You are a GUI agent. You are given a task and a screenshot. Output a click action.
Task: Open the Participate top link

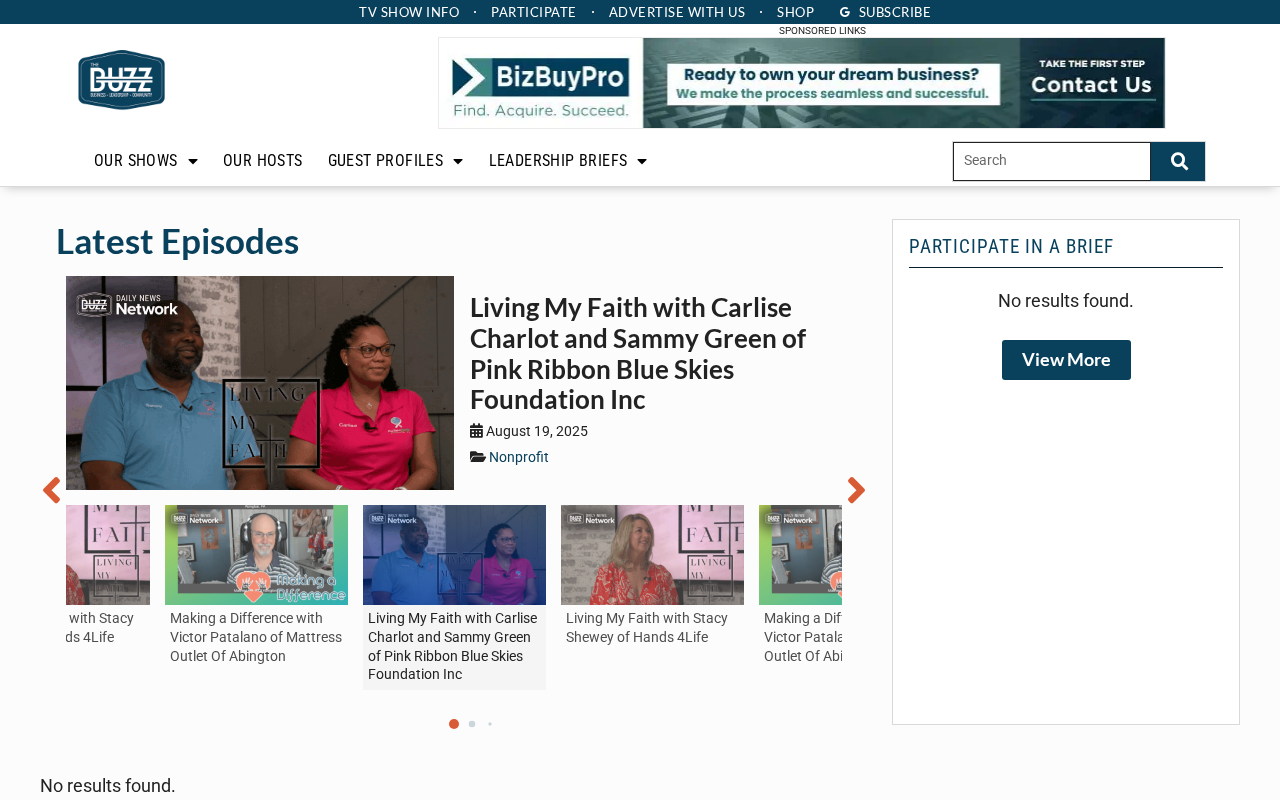(x=533, y=12)
